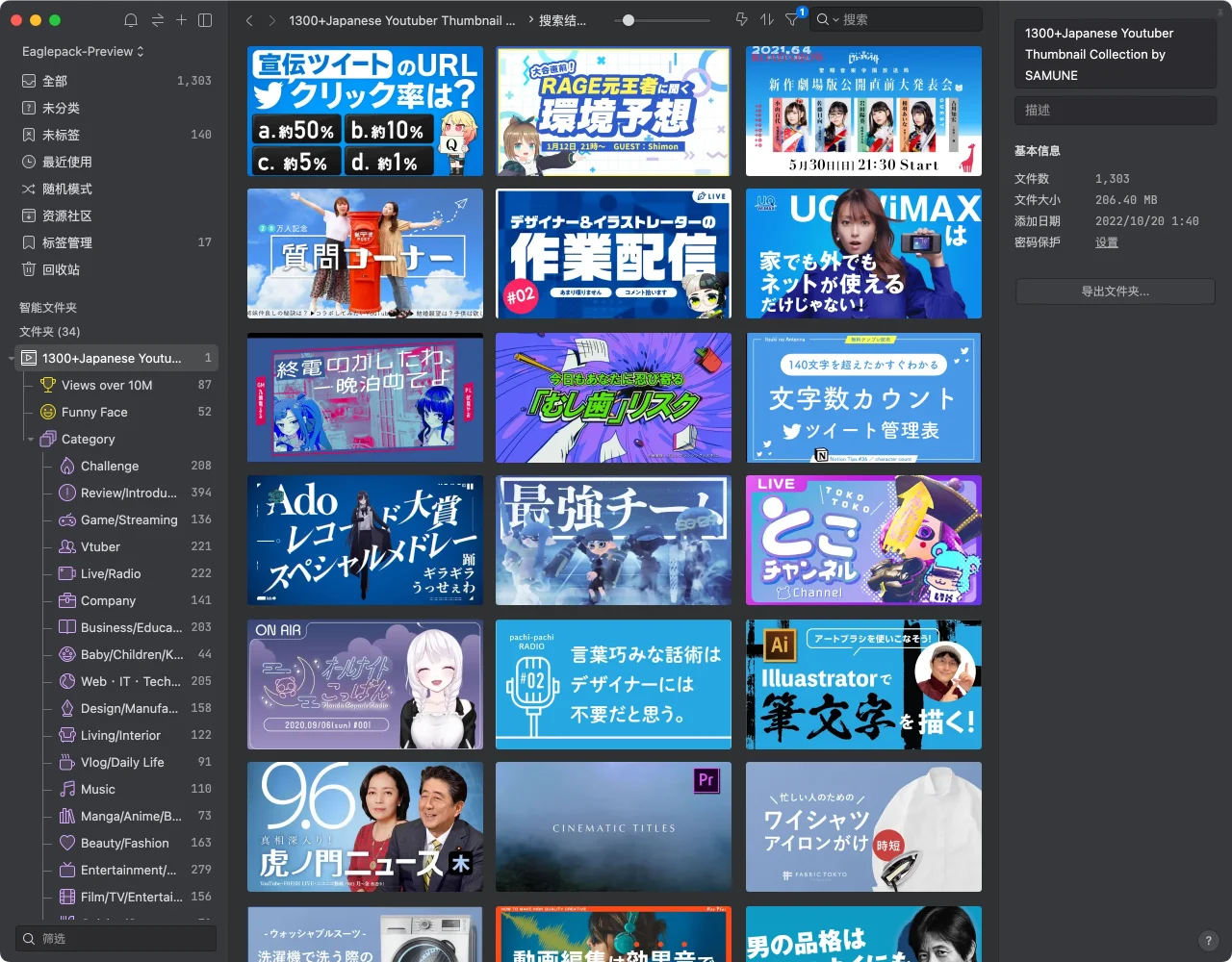
Task: Collapse the 1300+Japanese Youtu... folder arrow
Action: [x=12, y=359]
